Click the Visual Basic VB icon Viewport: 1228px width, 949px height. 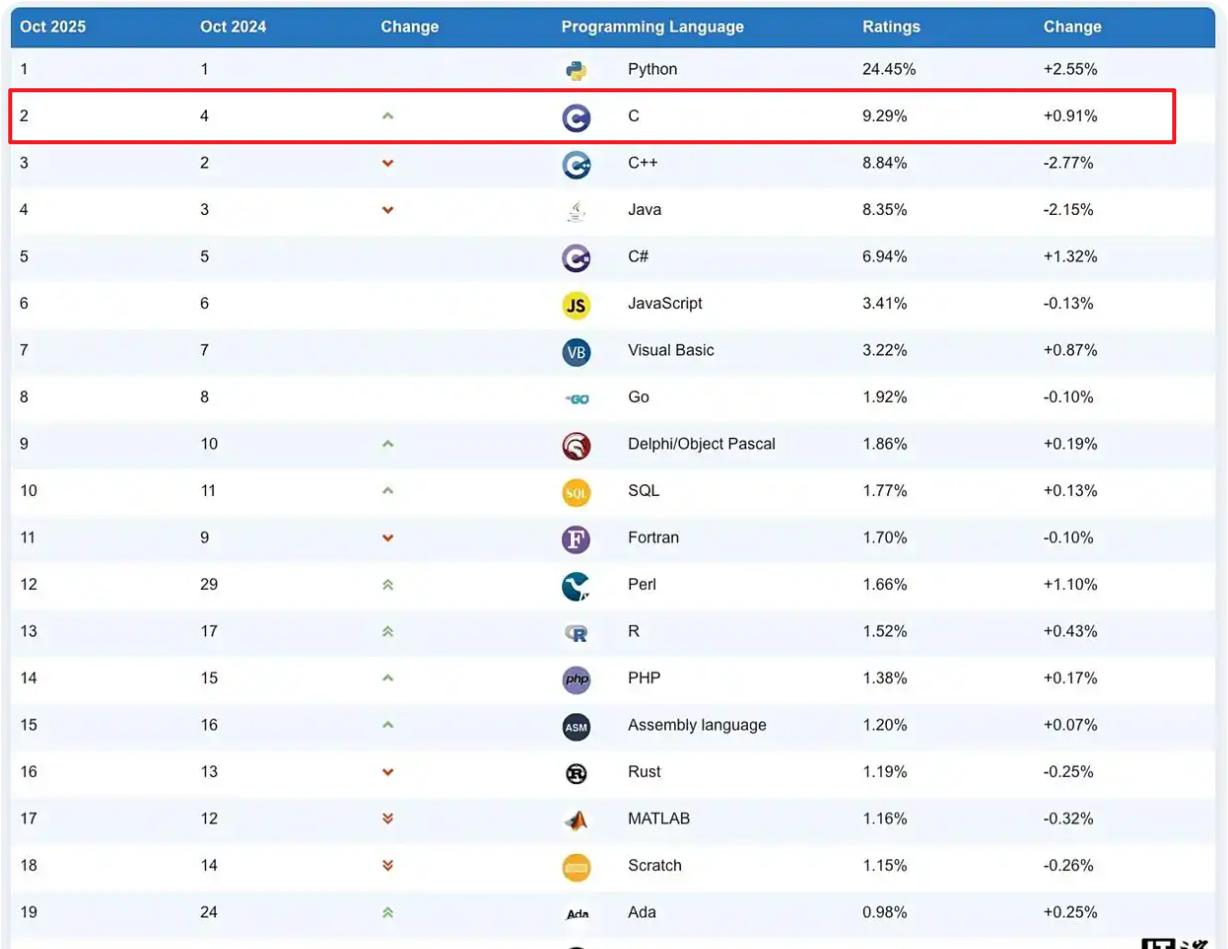576,352
